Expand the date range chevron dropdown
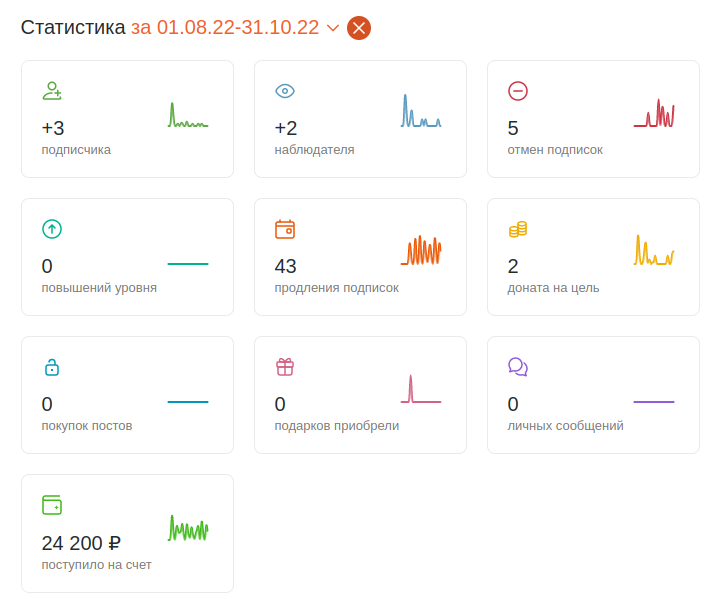The width and height of the screenshot is (715, 599). 333,28
